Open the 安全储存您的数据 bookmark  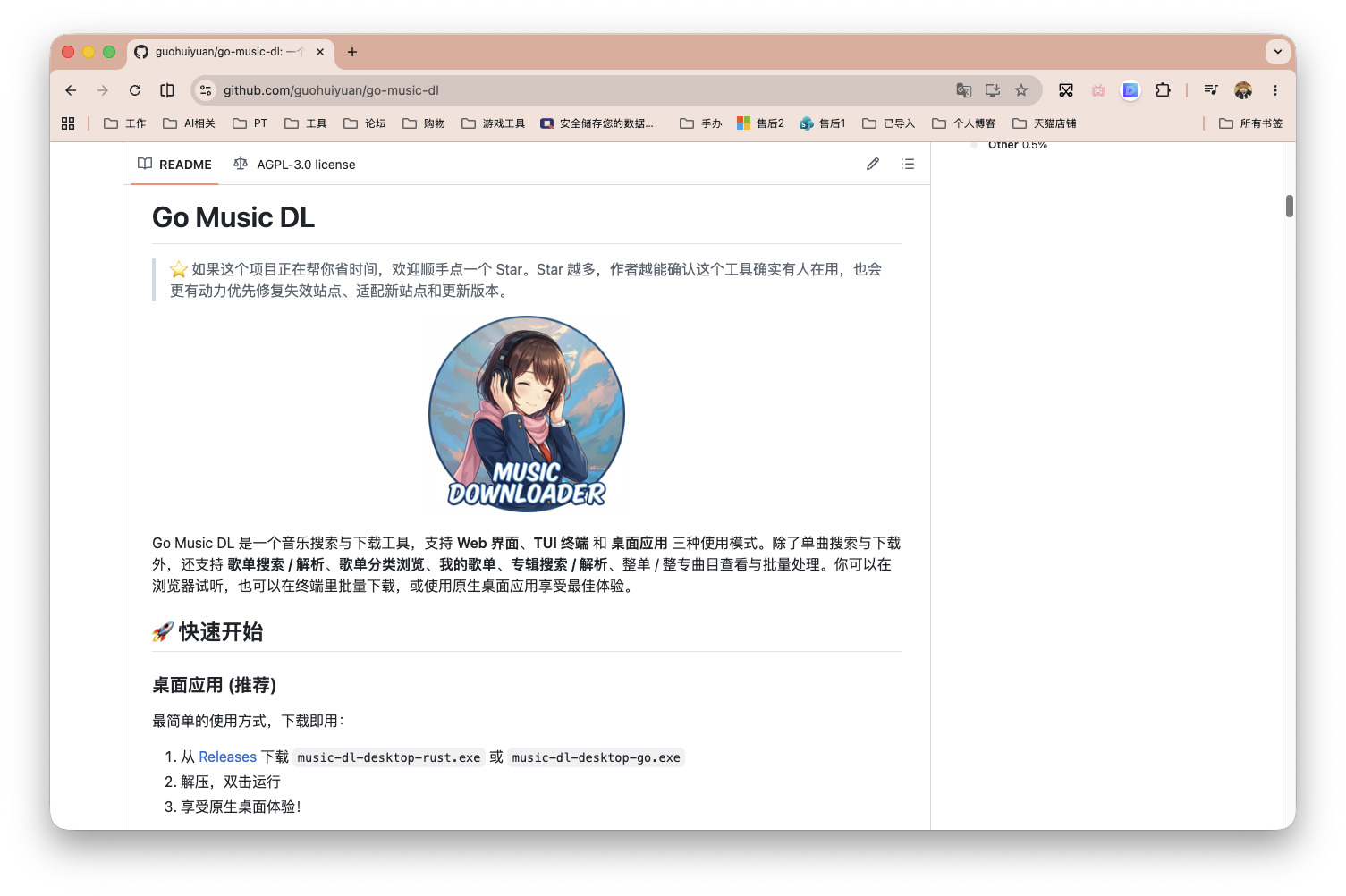pyautogui.click(x=597, y=123)
